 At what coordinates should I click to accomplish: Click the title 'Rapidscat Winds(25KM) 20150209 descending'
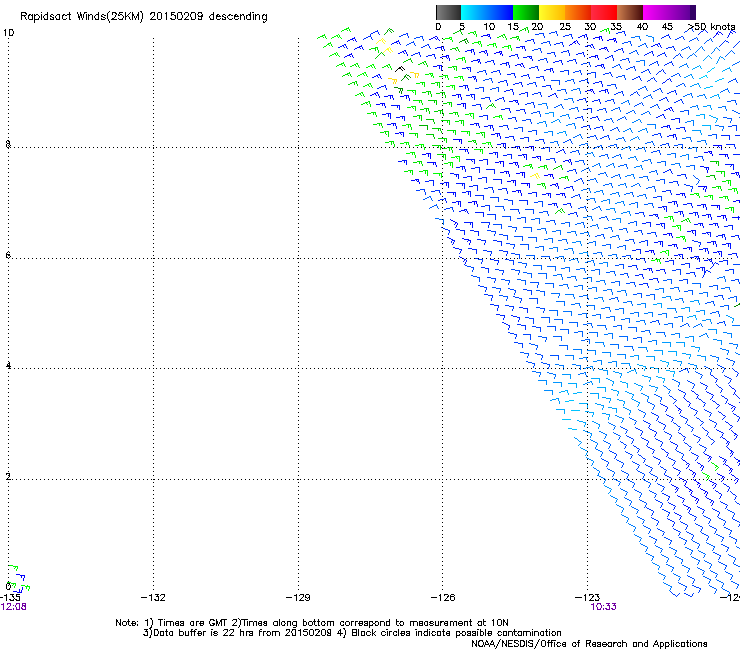click(143, 17)
